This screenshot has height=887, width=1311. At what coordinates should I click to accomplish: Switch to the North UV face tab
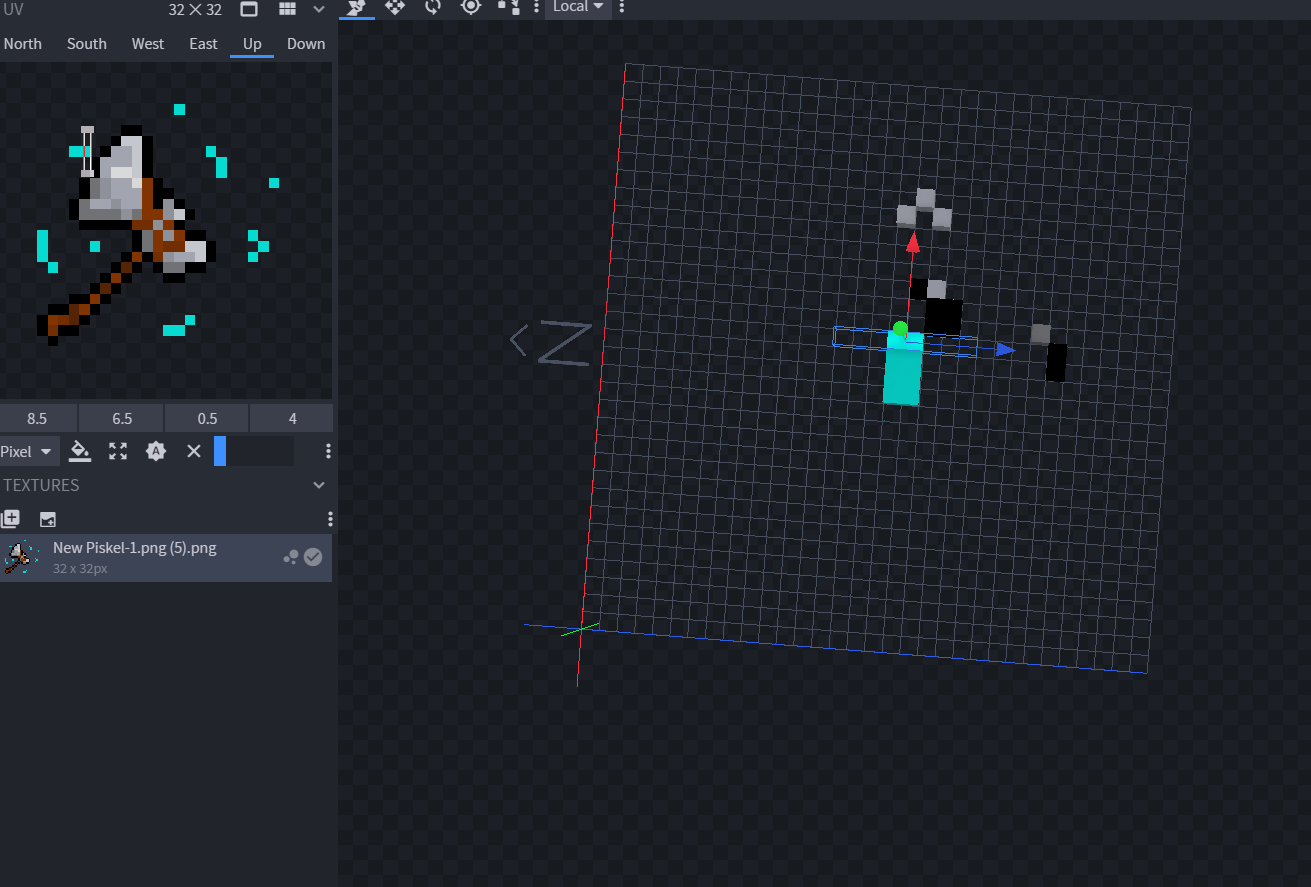[x=23, y=43]
